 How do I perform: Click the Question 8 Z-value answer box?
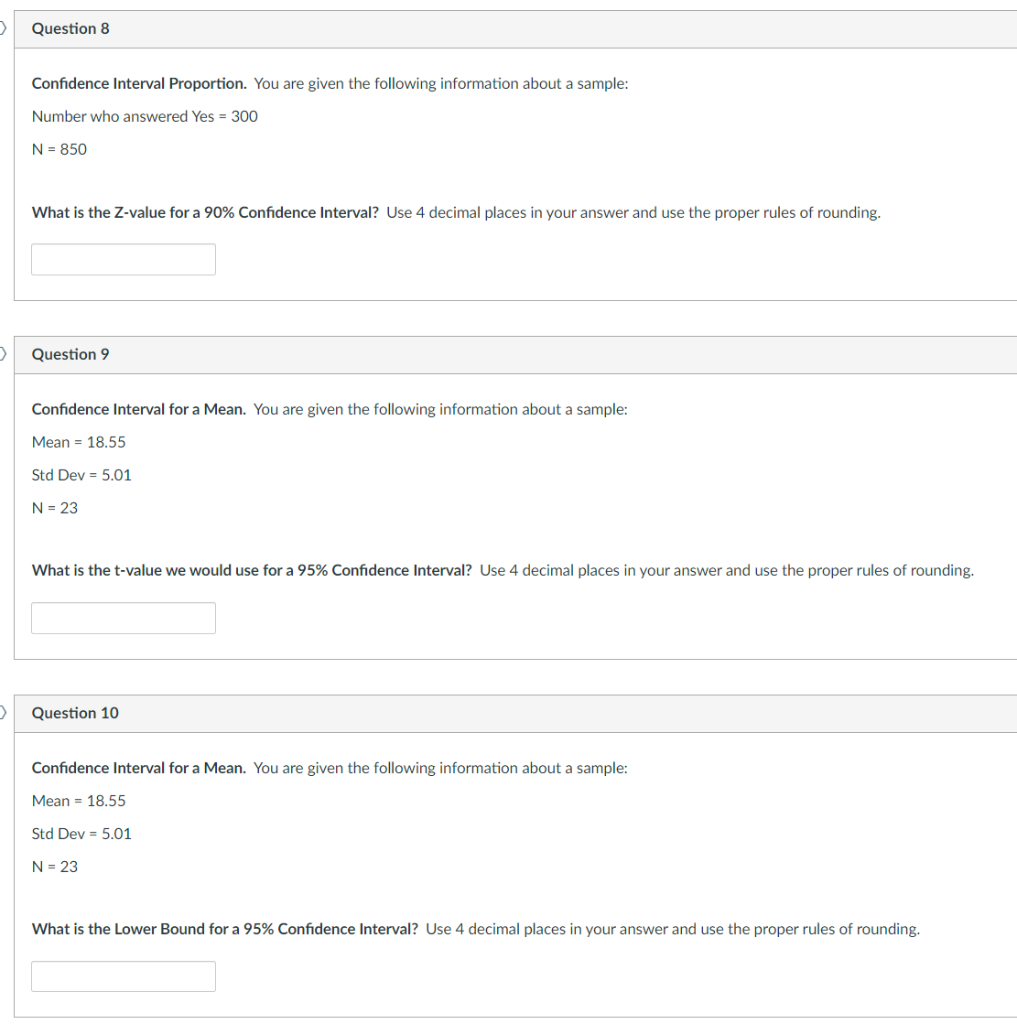(123, 259)
